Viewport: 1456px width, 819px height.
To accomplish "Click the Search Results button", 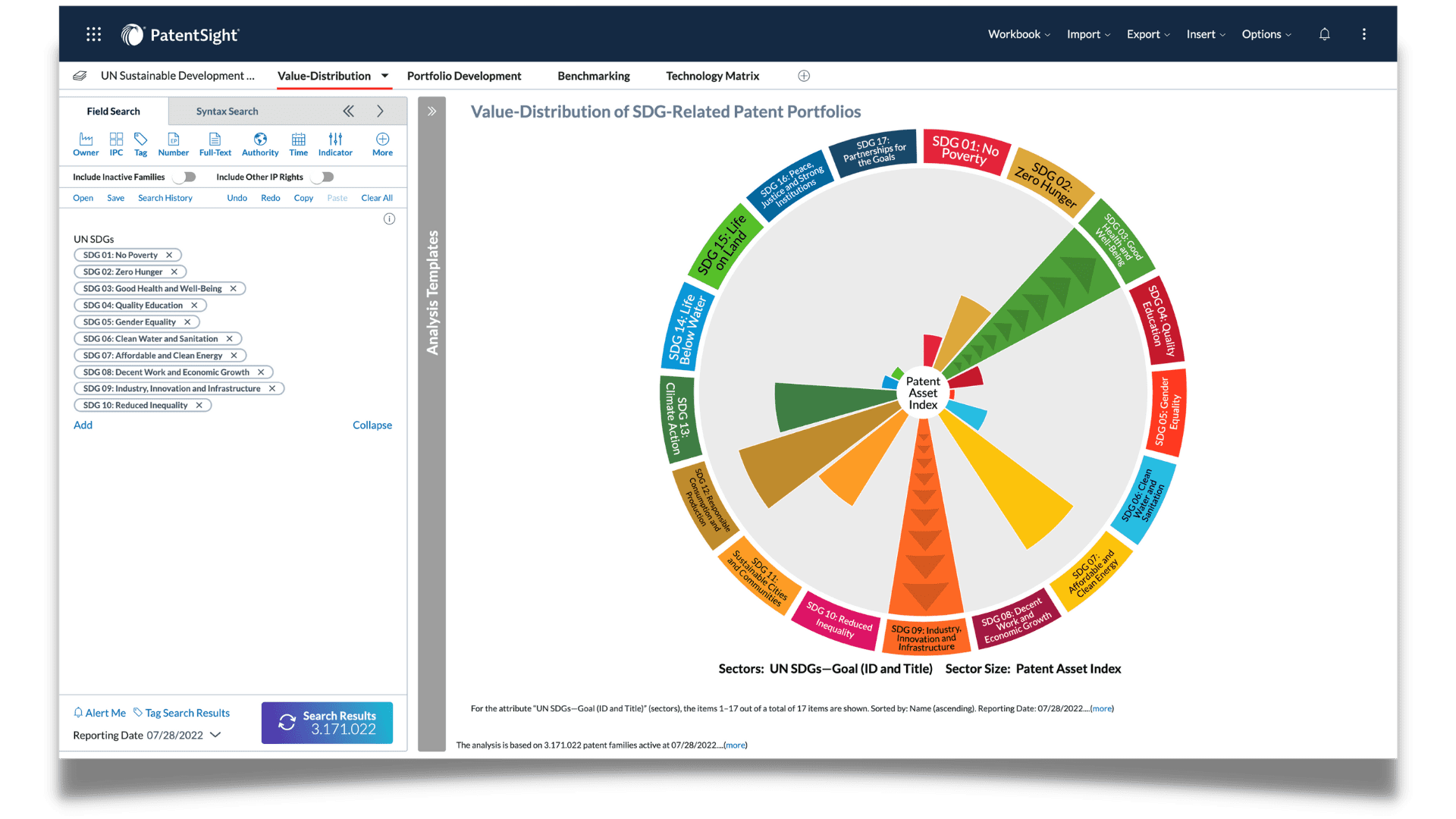I will click(x=327, y=722).
